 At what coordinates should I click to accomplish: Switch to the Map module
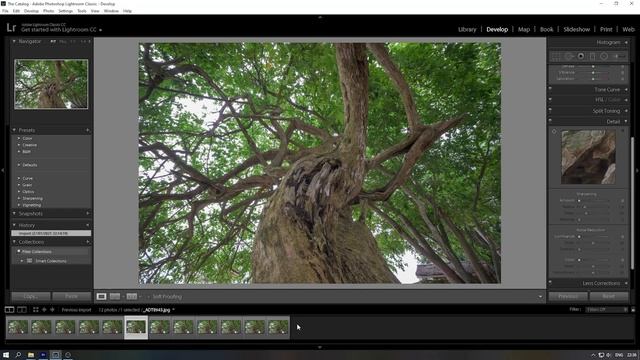point(524,29)
